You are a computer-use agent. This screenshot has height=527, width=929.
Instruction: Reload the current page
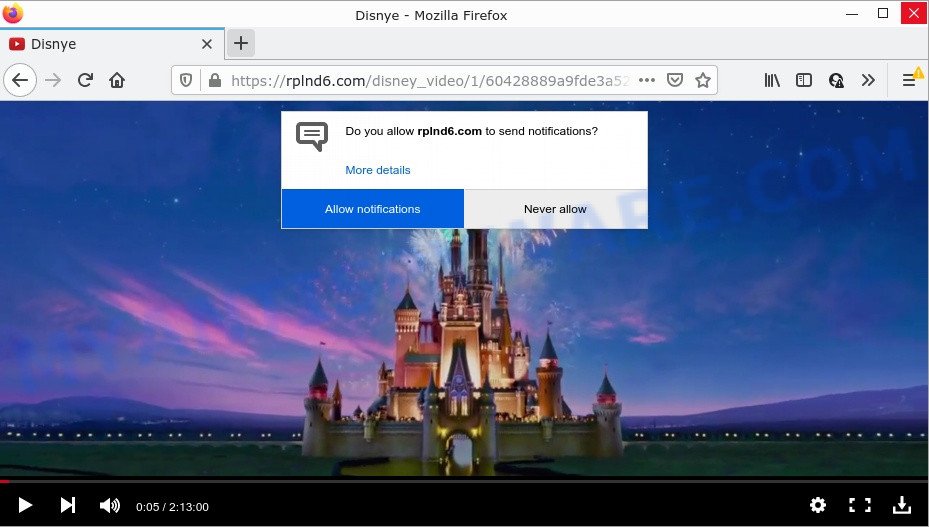tap(85, 80)
